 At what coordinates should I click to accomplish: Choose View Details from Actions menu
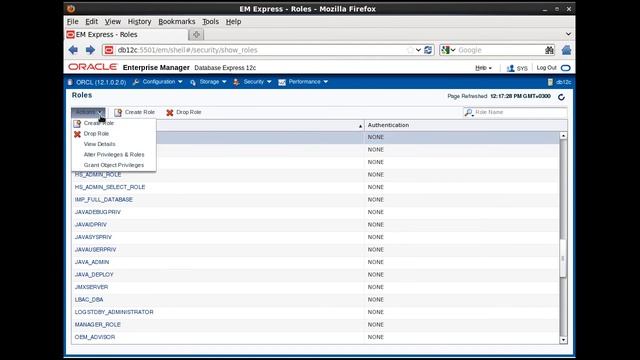click(100, 144)
